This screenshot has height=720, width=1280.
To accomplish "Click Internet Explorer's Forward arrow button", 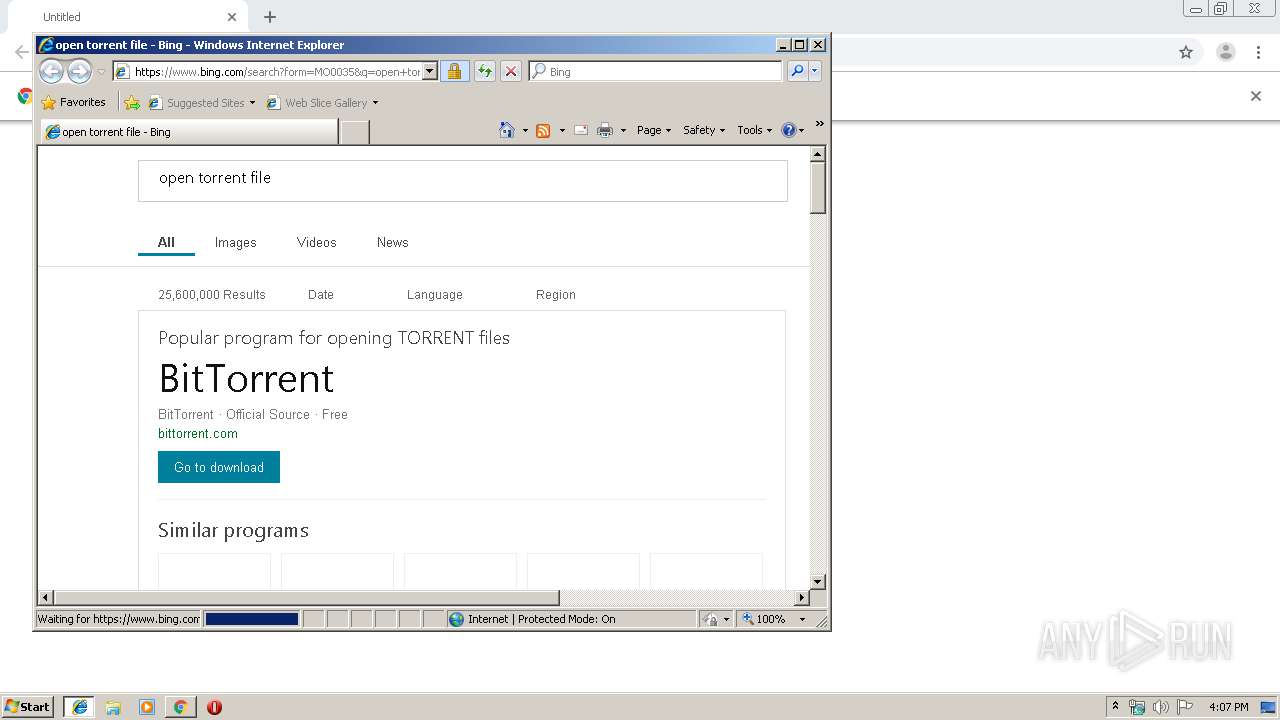I will click(x=79, y=71).
